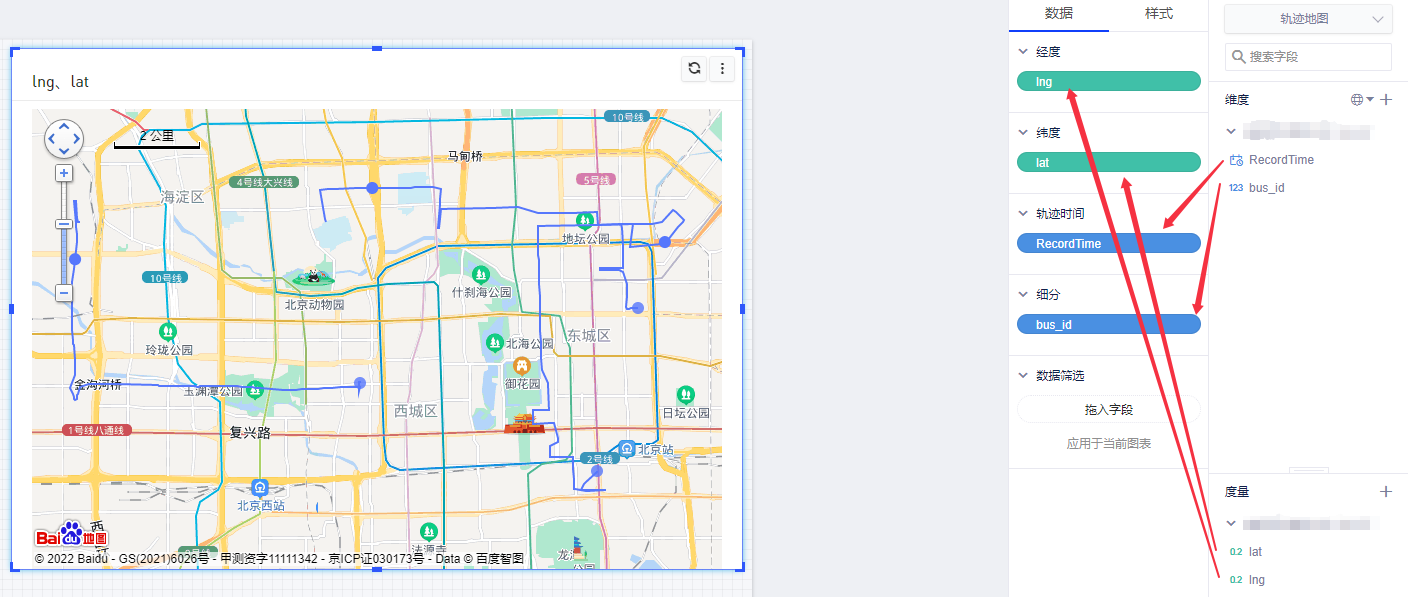Collapse the 轨迹时间 section
The width and height of the screenshot is (1408, 597).
[x=1023, y=214]
